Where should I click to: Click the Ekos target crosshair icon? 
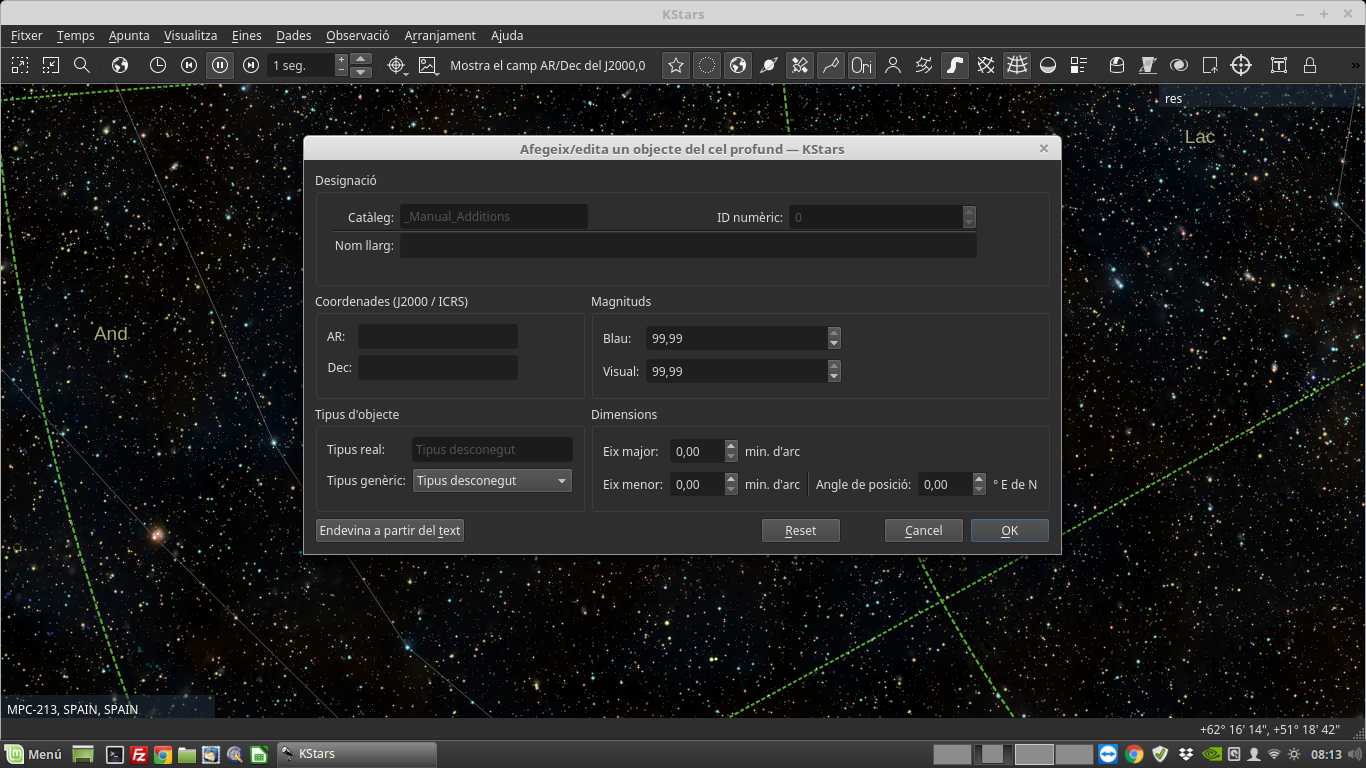(1241, 65)
